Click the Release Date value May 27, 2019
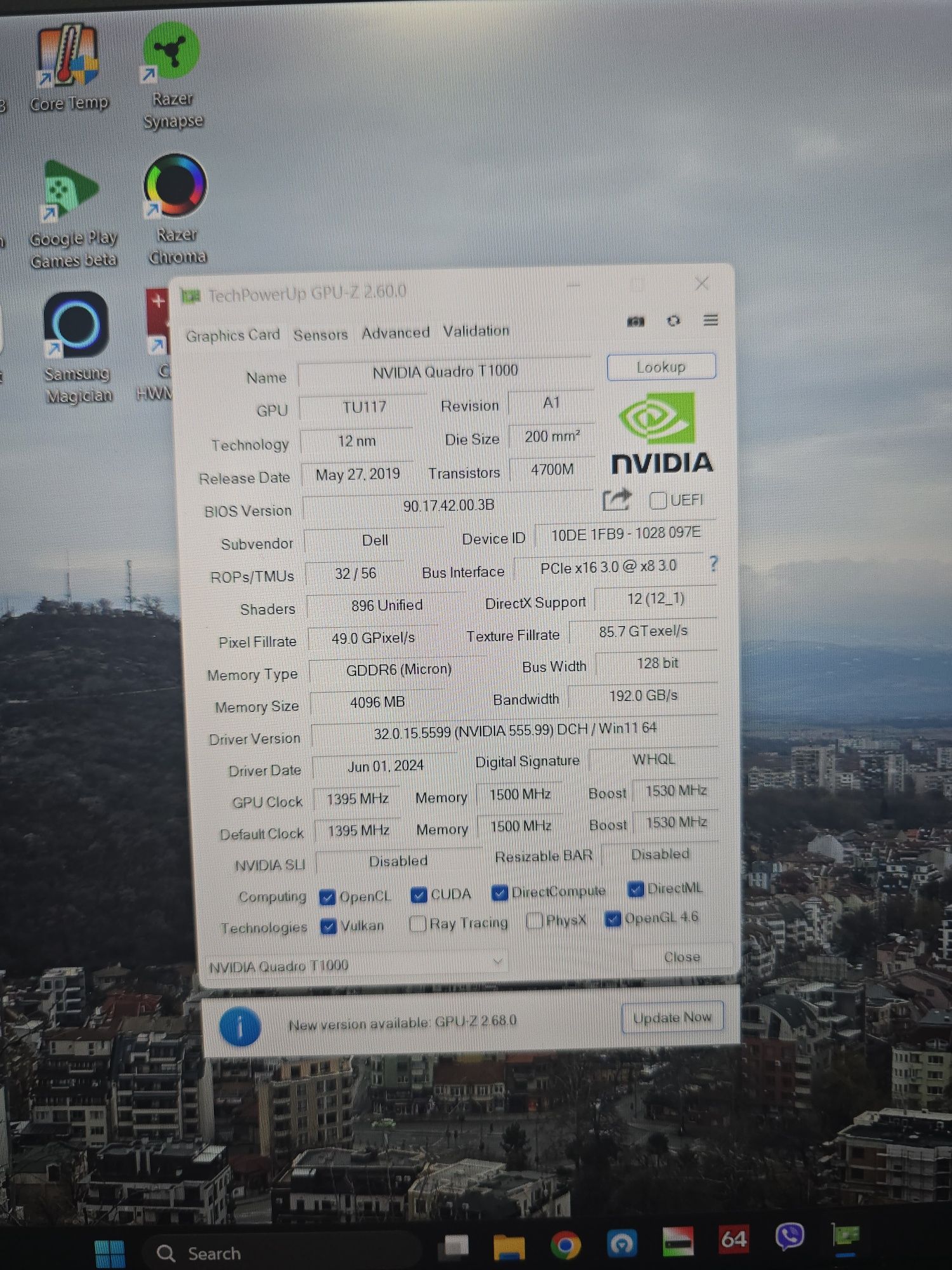This screenshot has height=1270, width=952. tap(357, 474)
